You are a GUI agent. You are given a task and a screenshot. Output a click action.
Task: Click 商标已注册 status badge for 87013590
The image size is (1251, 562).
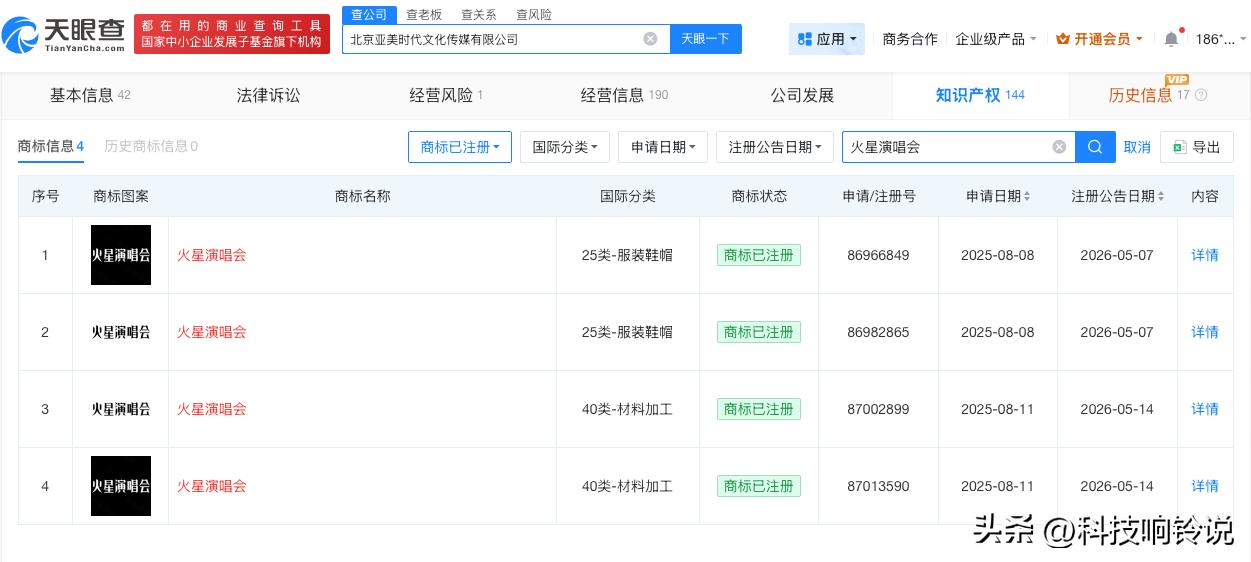(x=759, y=486)
